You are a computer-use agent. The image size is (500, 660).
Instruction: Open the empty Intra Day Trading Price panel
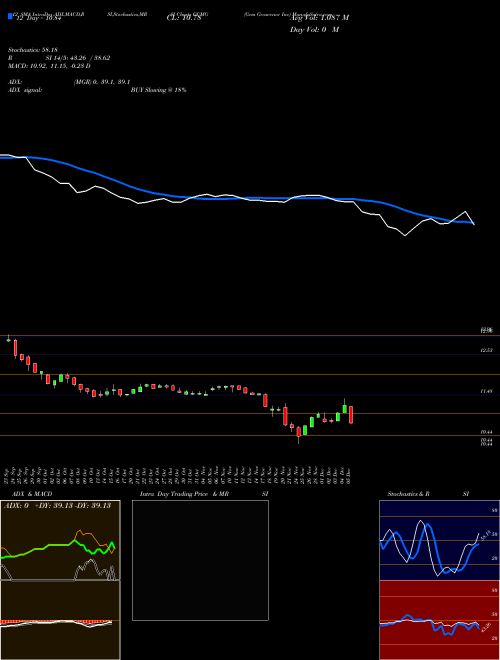coord(200,560)
